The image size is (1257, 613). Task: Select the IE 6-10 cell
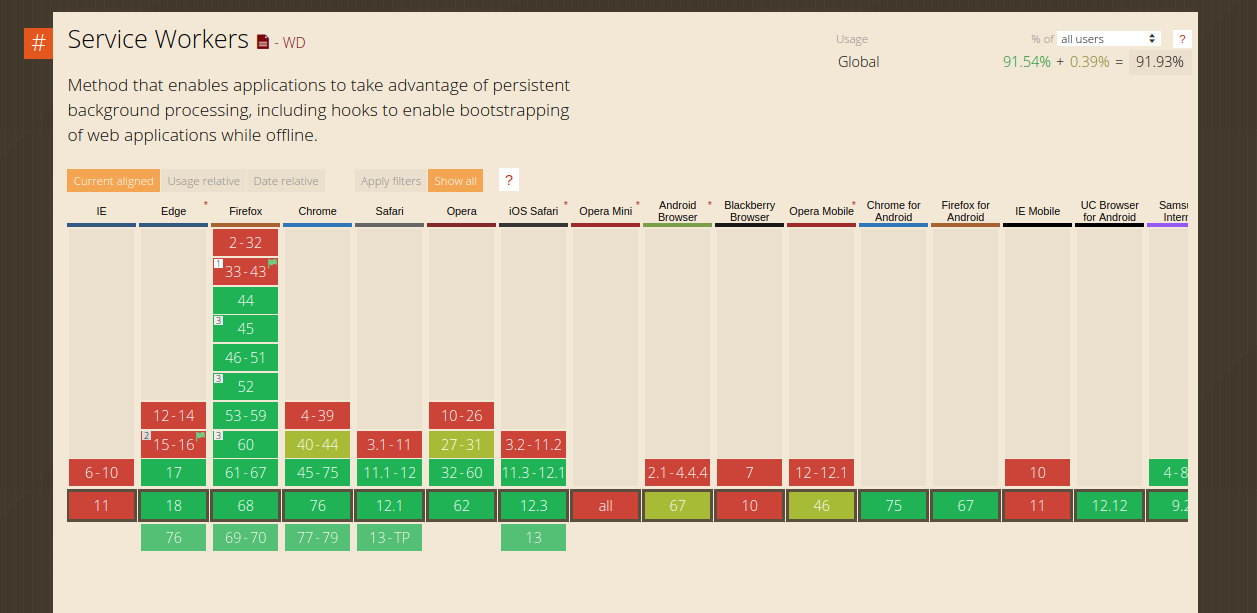point(101,473)
